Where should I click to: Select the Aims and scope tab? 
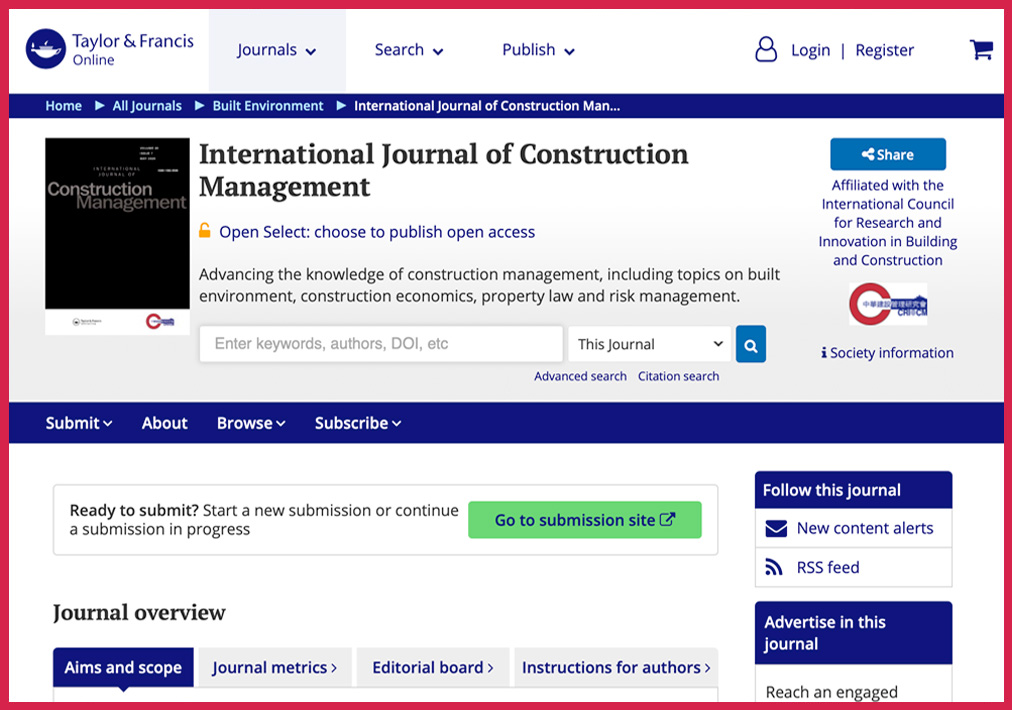point(123,667)
